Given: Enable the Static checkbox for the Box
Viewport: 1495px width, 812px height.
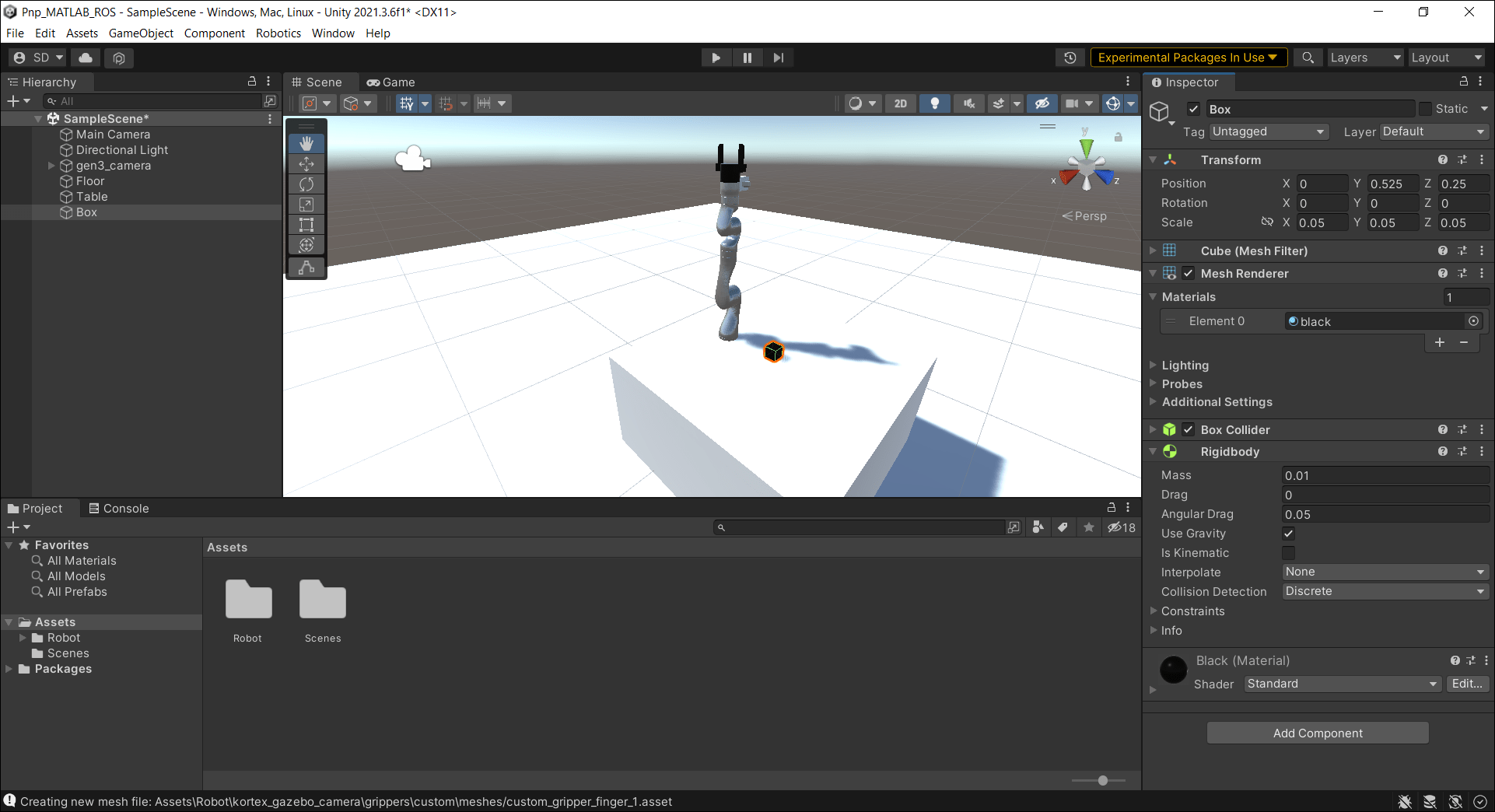Looking at the screenshot, I should point(1427,108).
